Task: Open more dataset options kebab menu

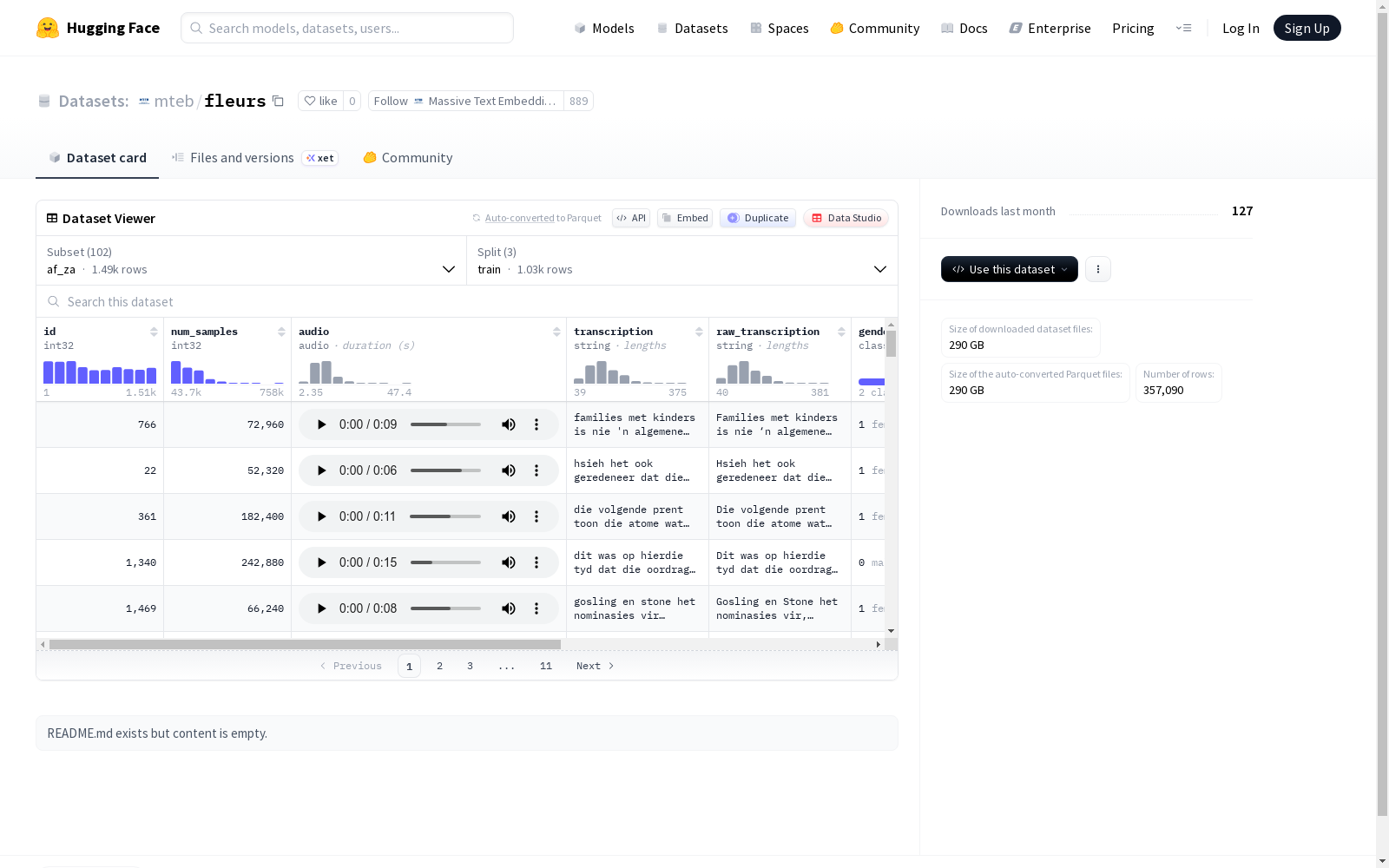Action: pos(1098,269)
